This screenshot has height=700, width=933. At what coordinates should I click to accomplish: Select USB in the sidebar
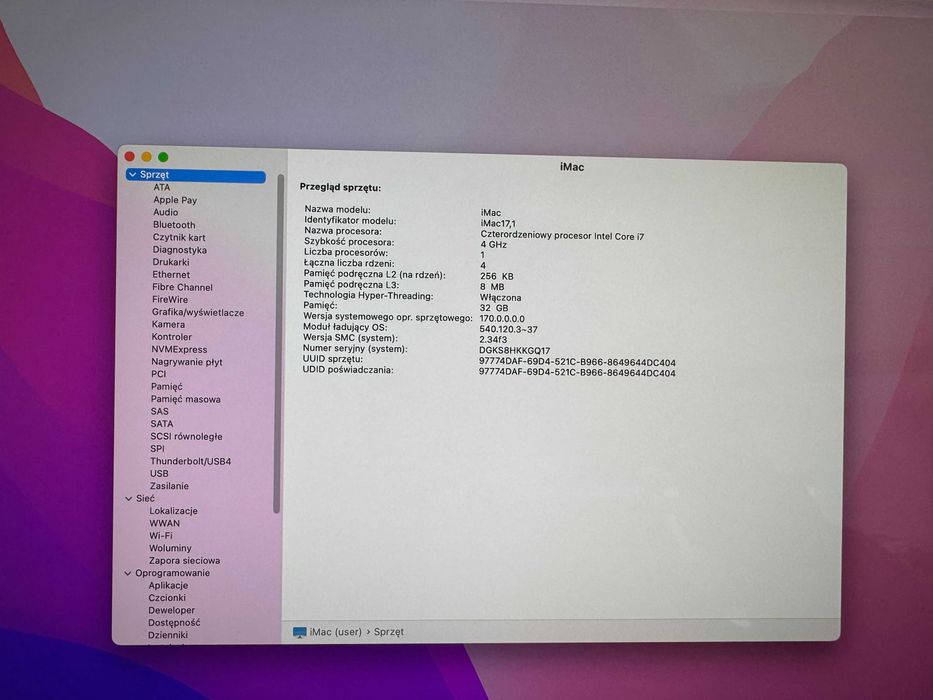pyautogui.click(x=159, y=474)
